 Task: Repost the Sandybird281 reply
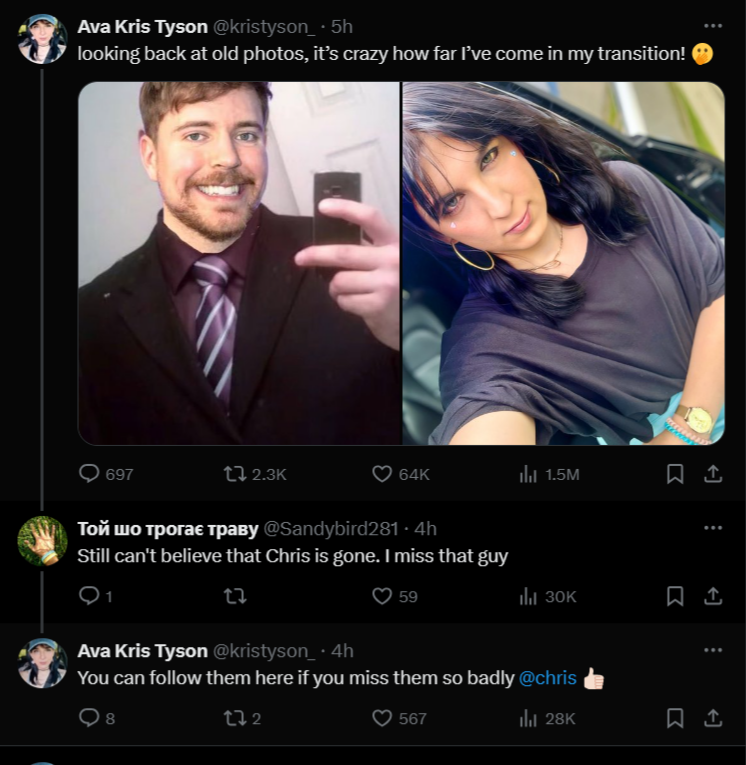235,596
